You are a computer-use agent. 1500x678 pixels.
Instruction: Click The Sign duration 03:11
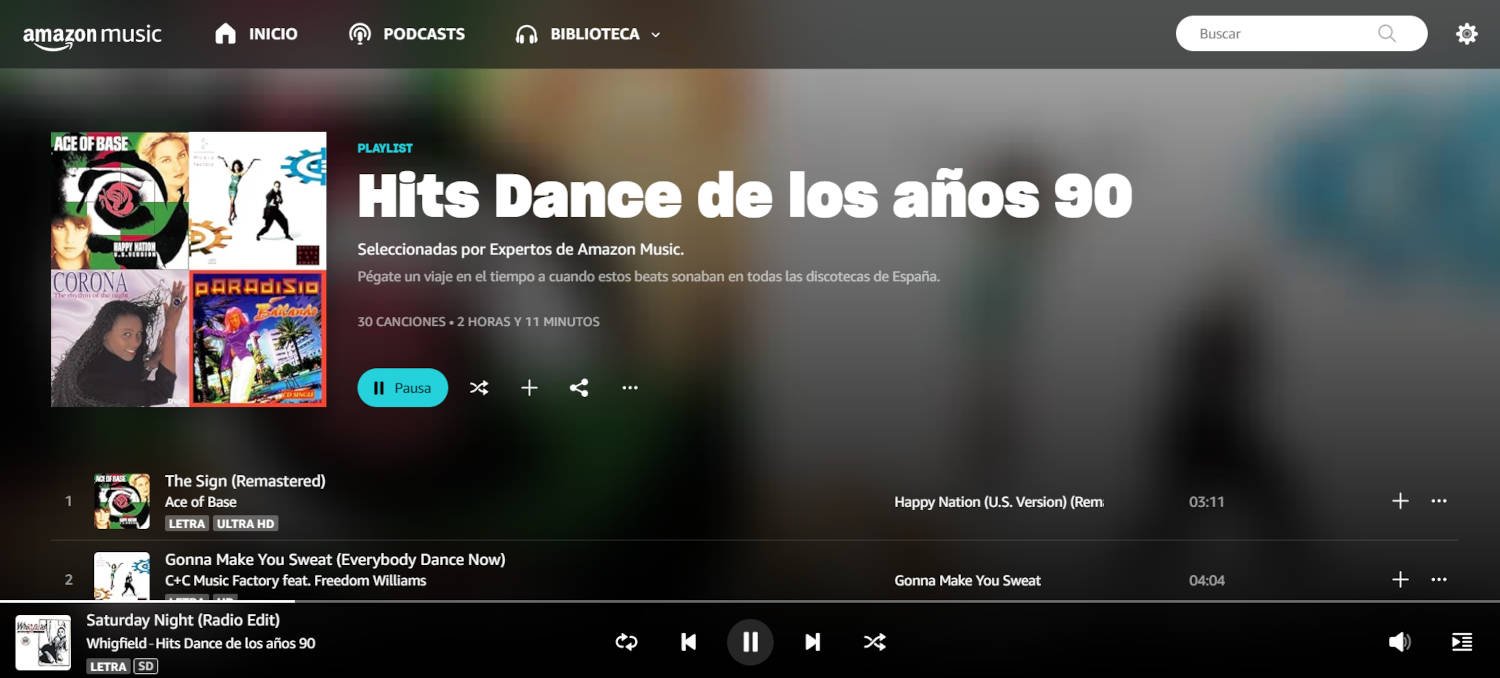[x=1207, y=502]
